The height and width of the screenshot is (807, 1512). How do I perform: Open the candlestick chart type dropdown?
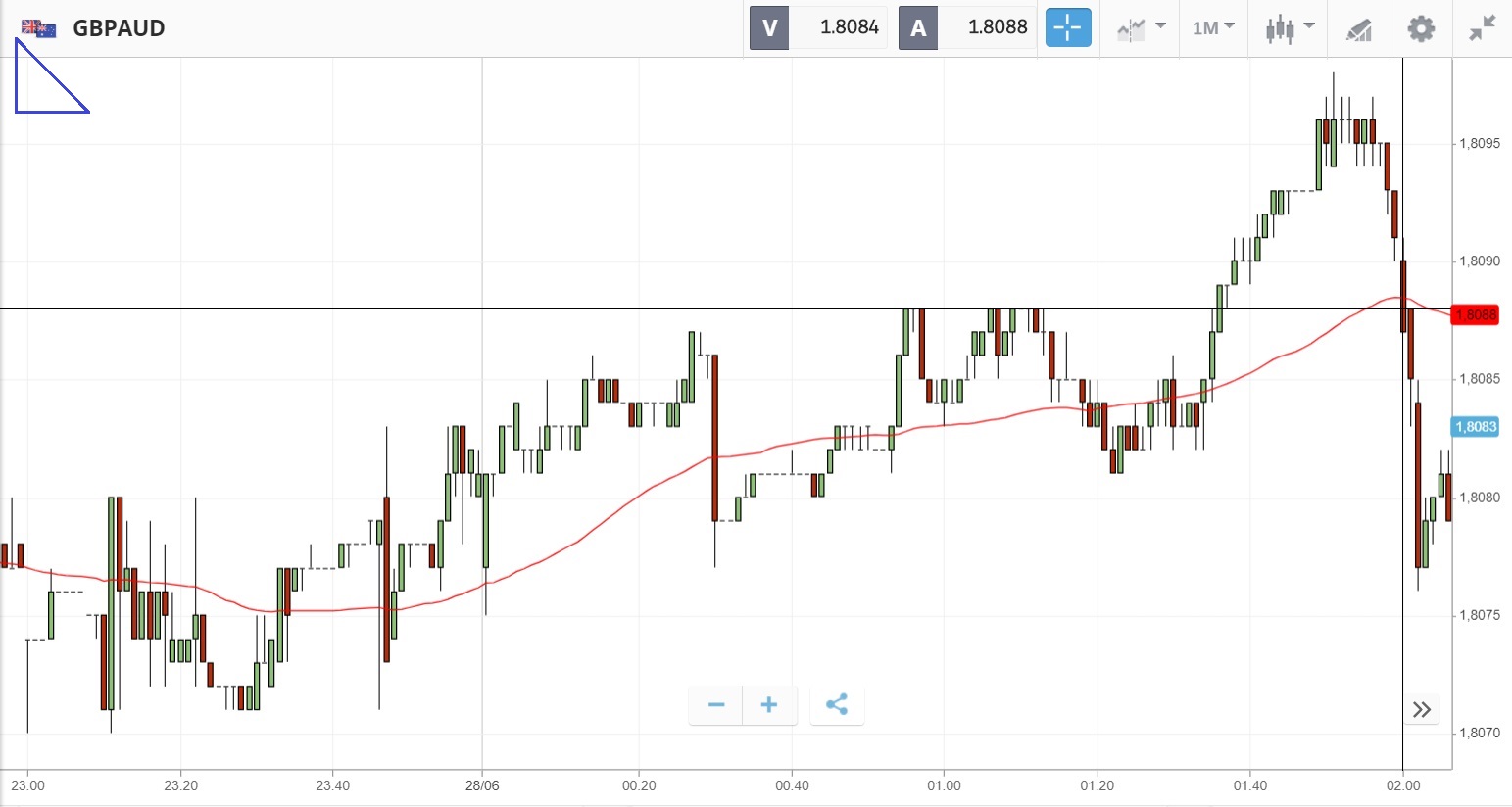coord(1289,27)
